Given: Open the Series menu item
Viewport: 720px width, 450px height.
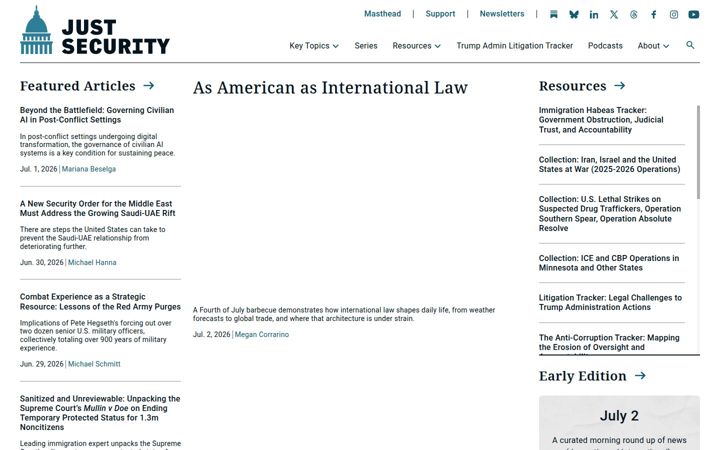Looking at the screenshot, I should coord(366,46).
